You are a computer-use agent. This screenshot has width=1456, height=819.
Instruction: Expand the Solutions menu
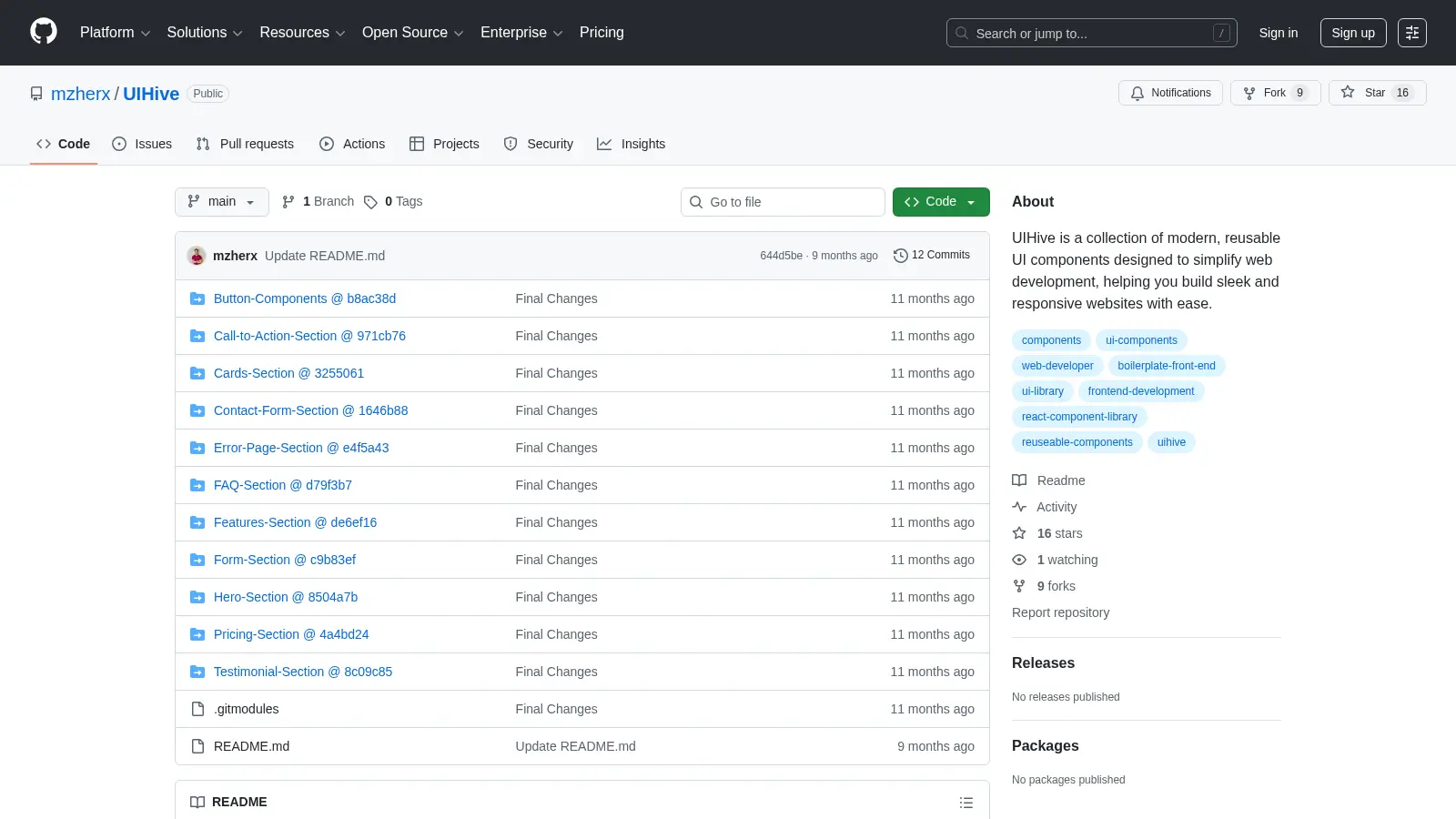[205, 33]
